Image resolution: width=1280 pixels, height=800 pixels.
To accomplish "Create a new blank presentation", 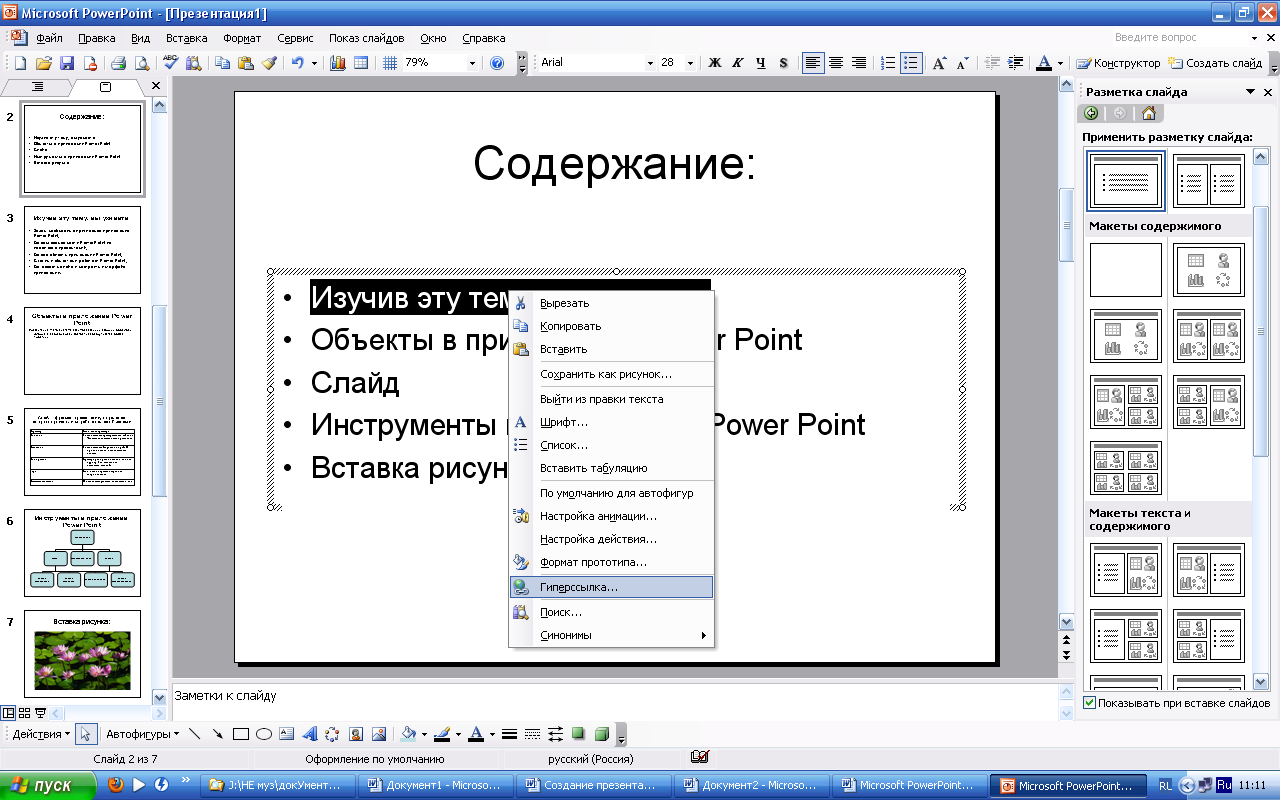I will tap(20, 63).
